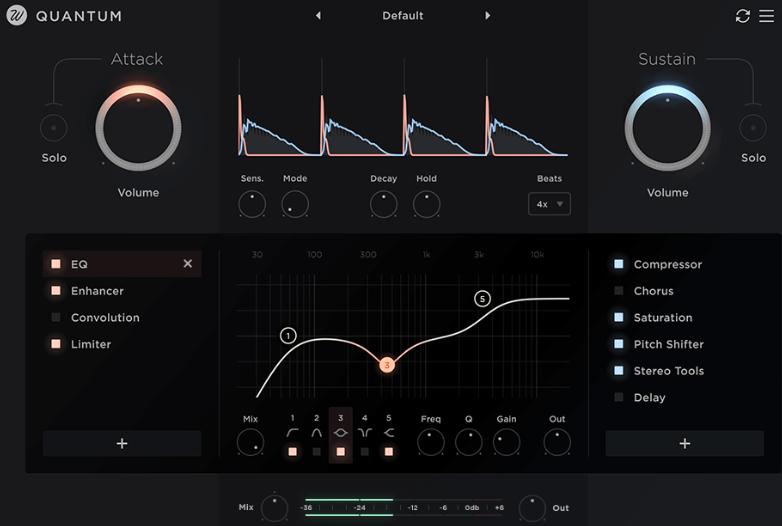The width and height of the screenshot is (782, 526).
Task: Select the Saturation module
Action: click(663, 318)
